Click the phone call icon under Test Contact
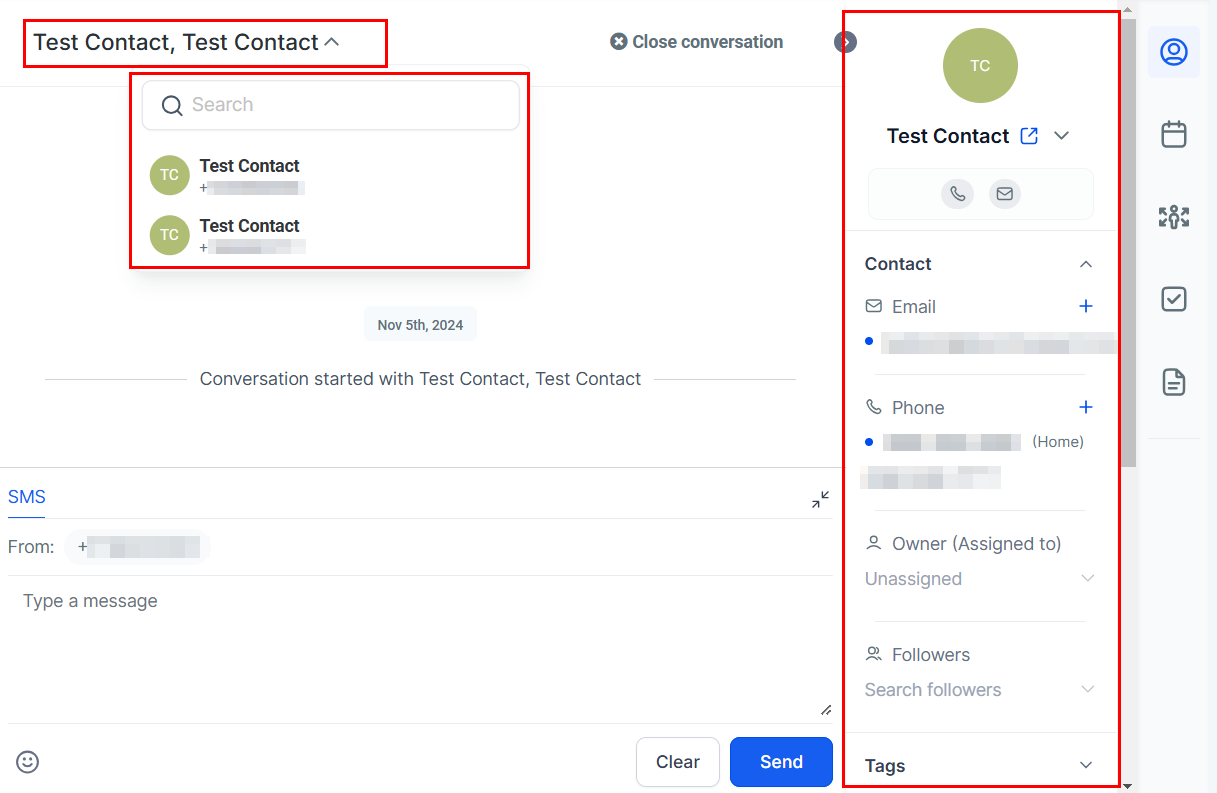 coord(957,194)
